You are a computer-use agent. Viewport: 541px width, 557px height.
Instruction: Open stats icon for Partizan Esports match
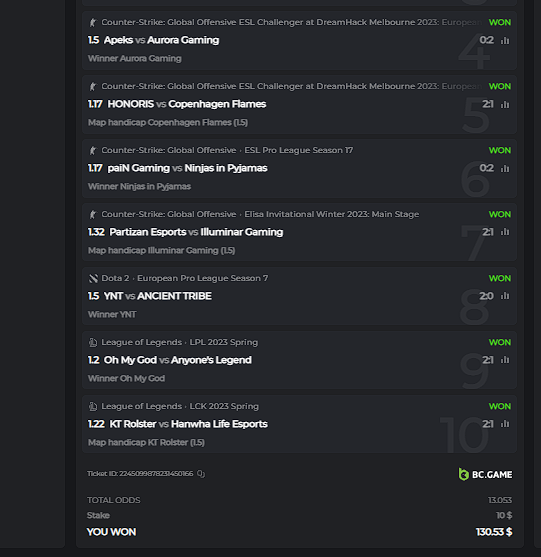coord(505,232)
